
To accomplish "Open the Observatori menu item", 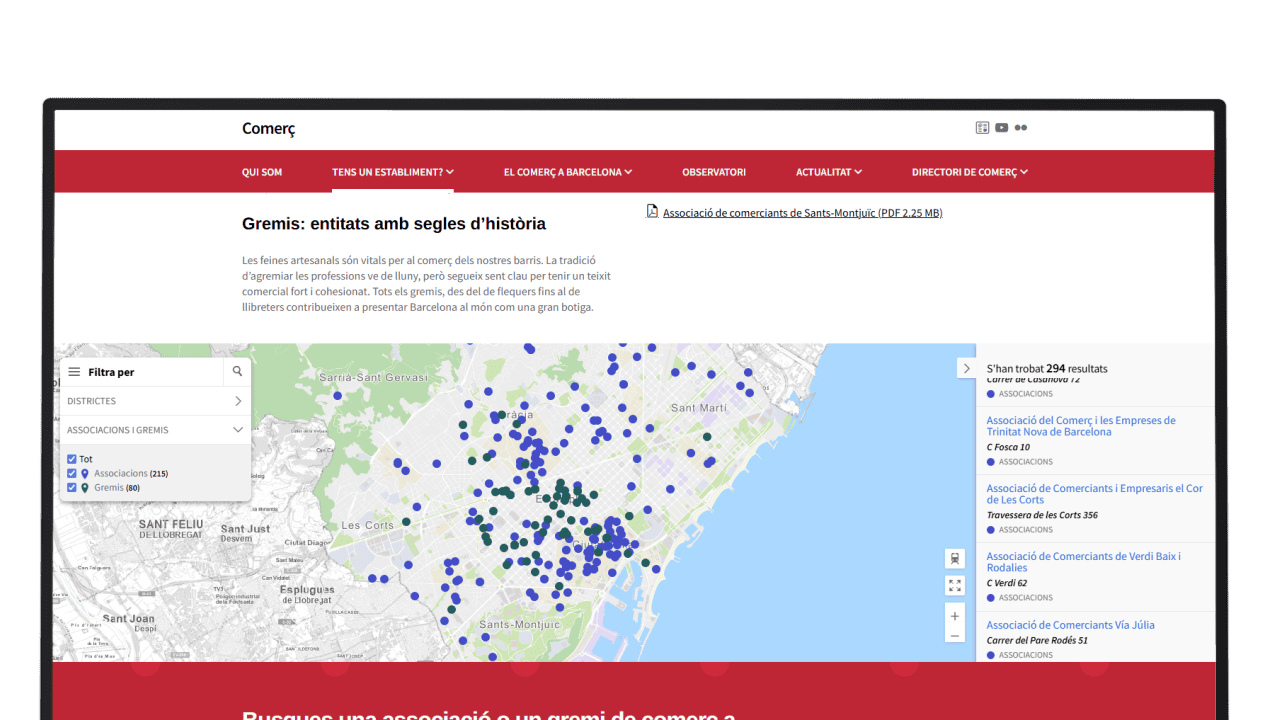I will click(714, 172).
